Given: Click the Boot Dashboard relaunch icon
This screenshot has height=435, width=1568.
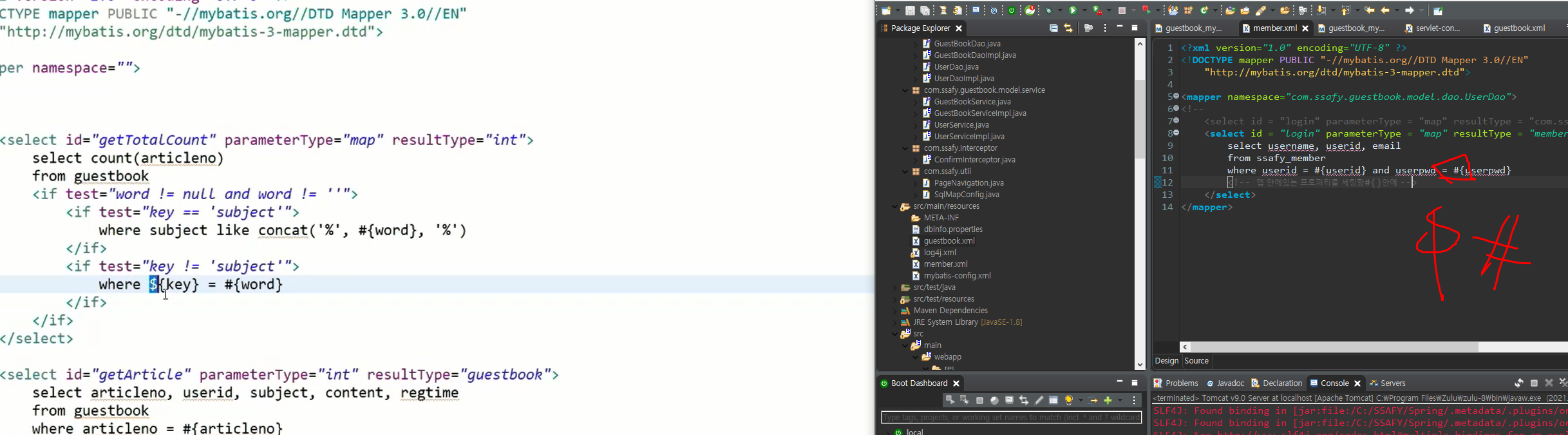Looking at the screenshot, I should (x=950, y=400).
